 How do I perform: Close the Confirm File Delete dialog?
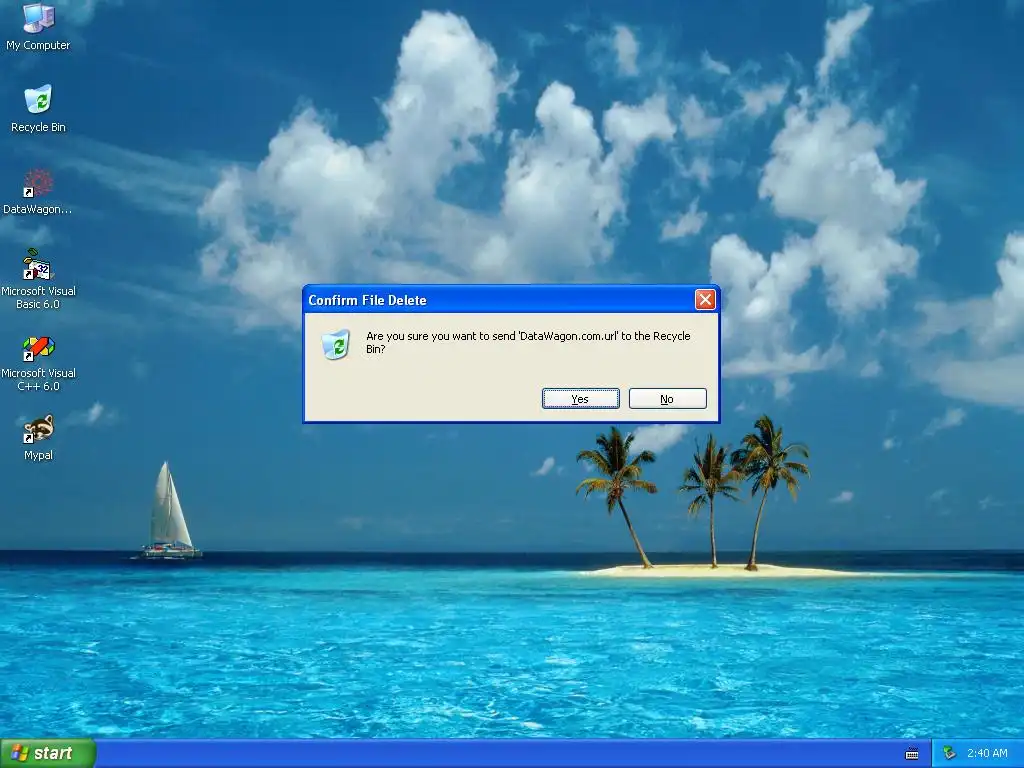point(705,300)
